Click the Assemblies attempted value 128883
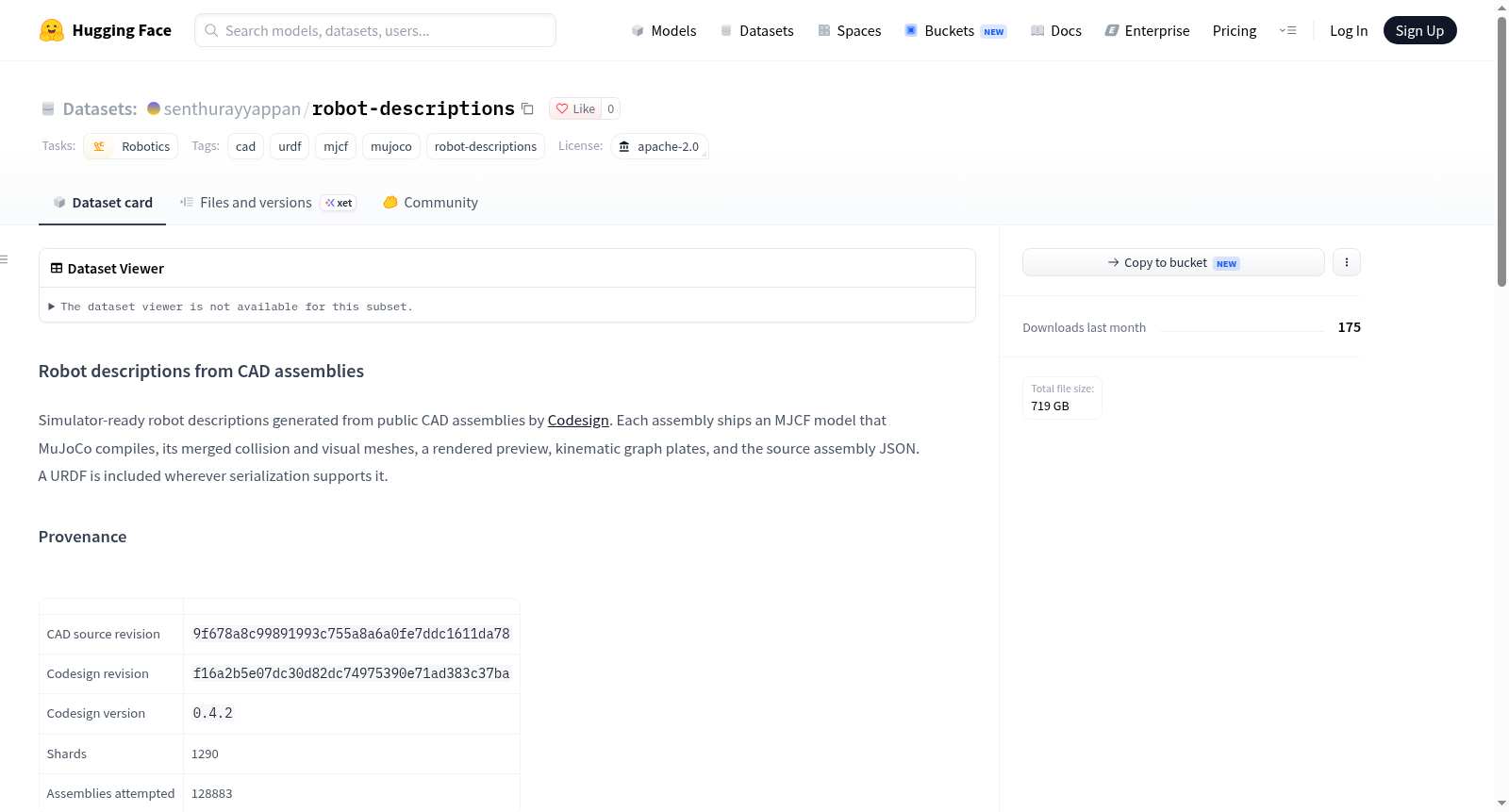 (212, 793)
